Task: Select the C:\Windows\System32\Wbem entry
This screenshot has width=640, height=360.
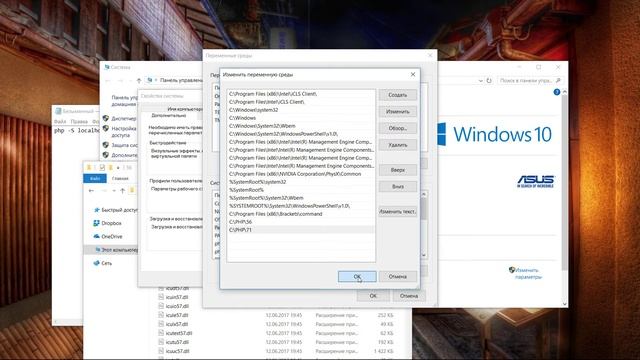Action: coord(301,126)
